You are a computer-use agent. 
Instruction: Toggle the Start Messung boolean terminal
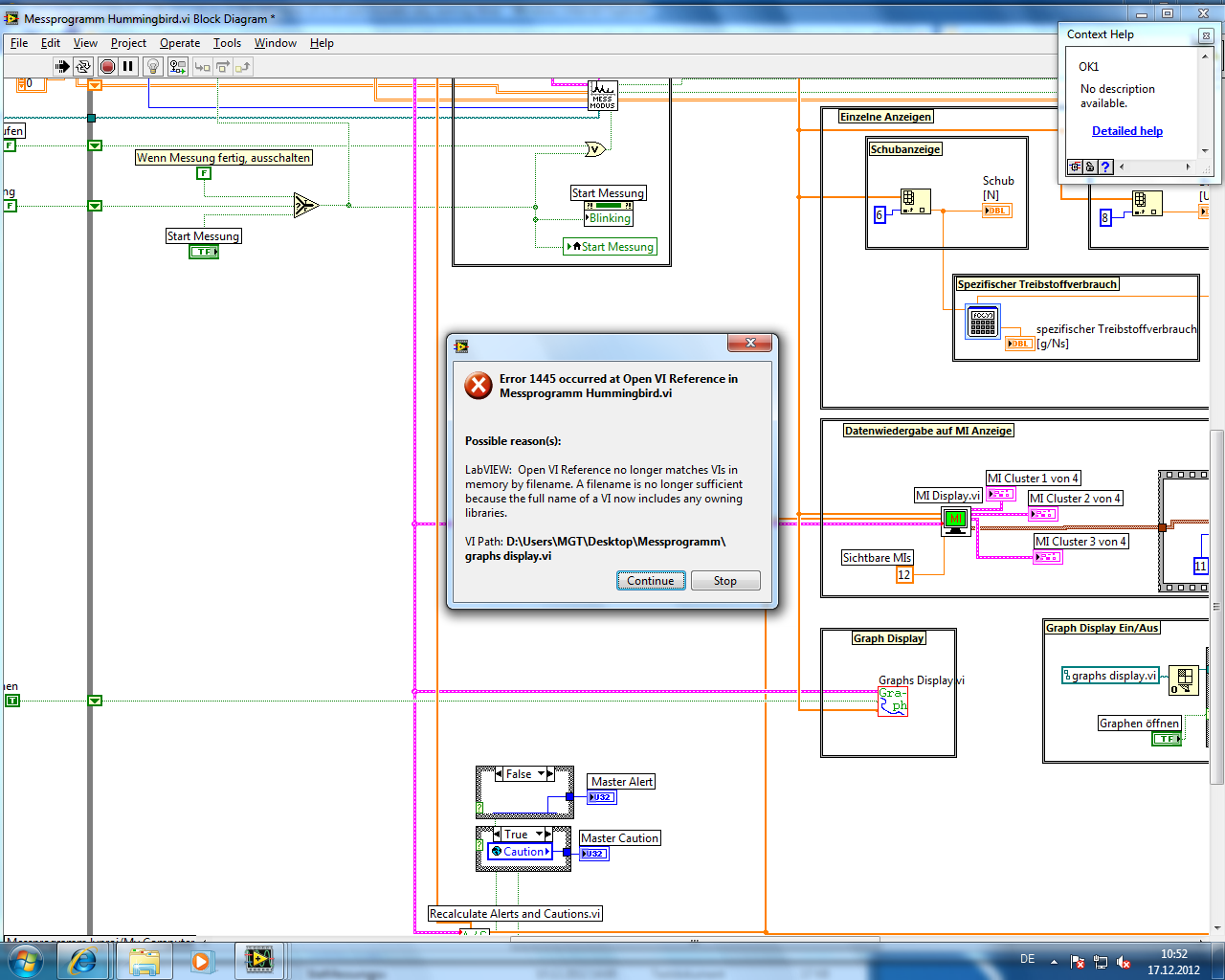point(204,252)
